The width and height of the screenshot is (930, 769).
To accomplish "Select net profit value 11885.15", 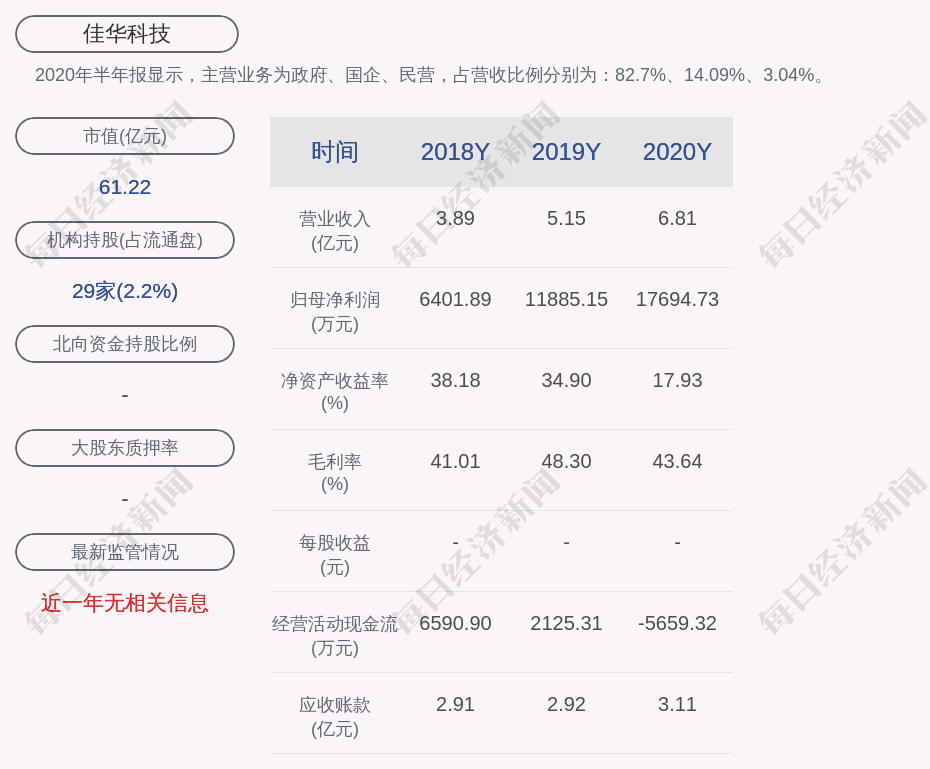I will point(566,299).
